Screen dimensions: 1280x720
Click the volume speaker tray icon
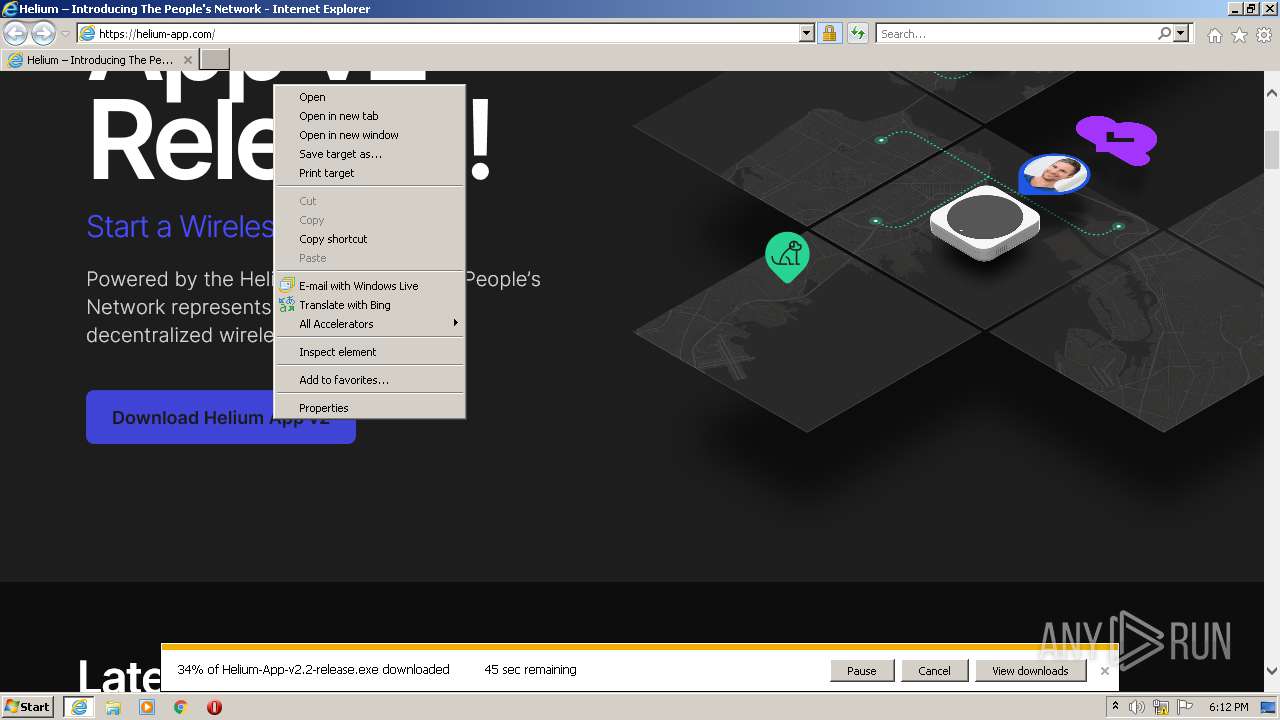[x=1137, y=707]
